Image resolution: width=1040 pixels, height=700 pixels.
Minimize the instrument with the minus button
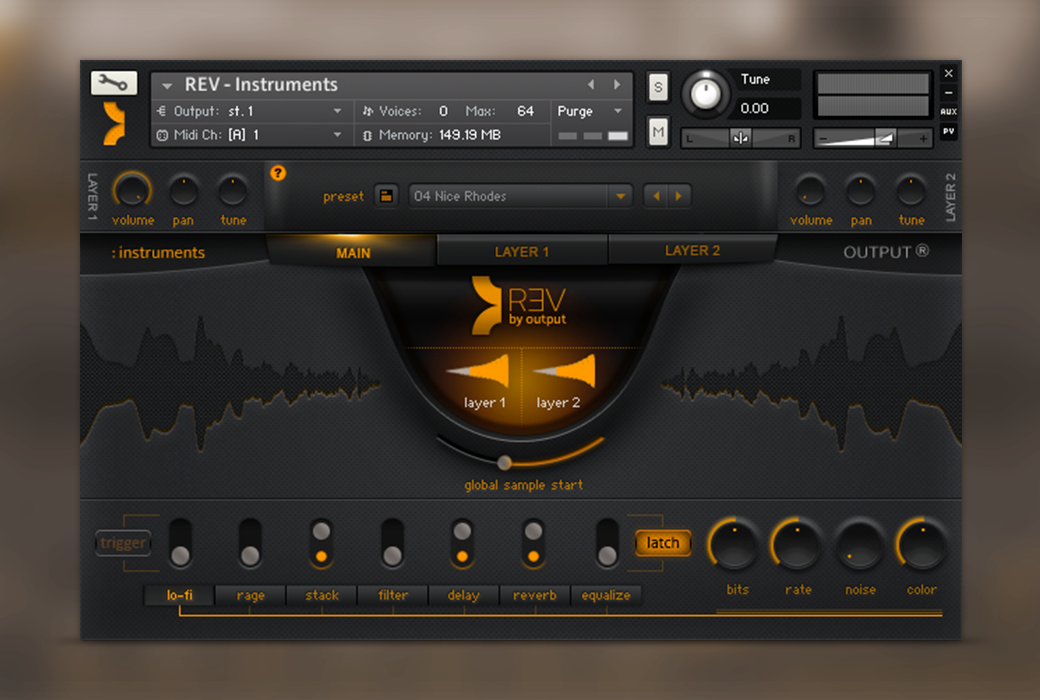click(x=948, y=92)
